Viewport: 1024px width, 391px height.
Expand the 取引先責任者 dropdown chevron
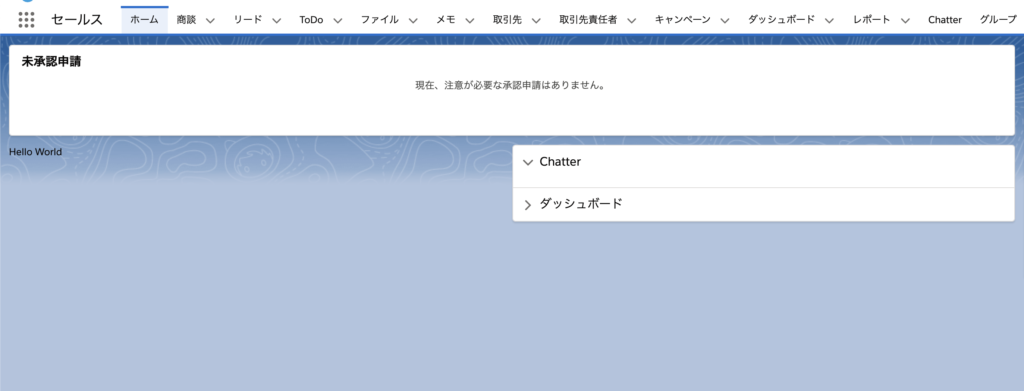(x=632, y=20)
